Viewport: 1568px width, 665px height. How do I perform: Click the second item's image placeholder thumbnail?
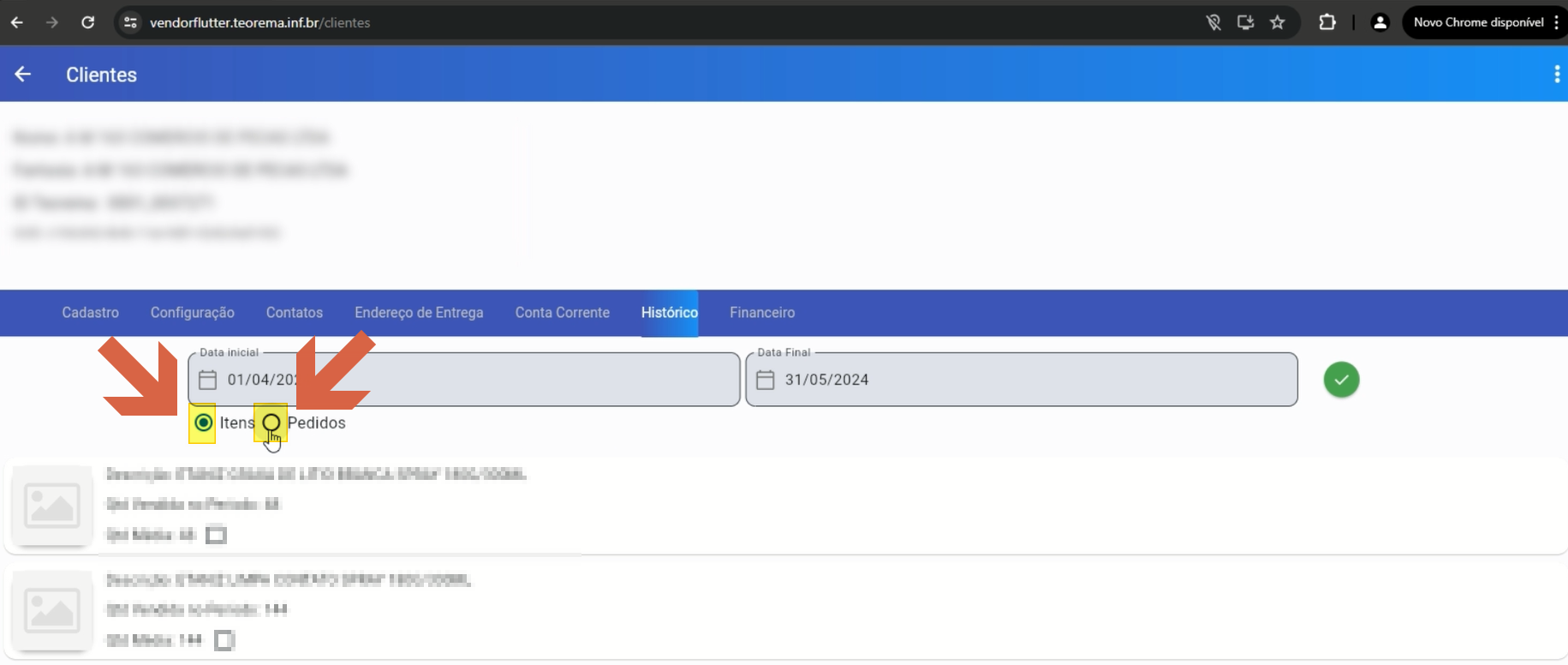tap(52, 610)
